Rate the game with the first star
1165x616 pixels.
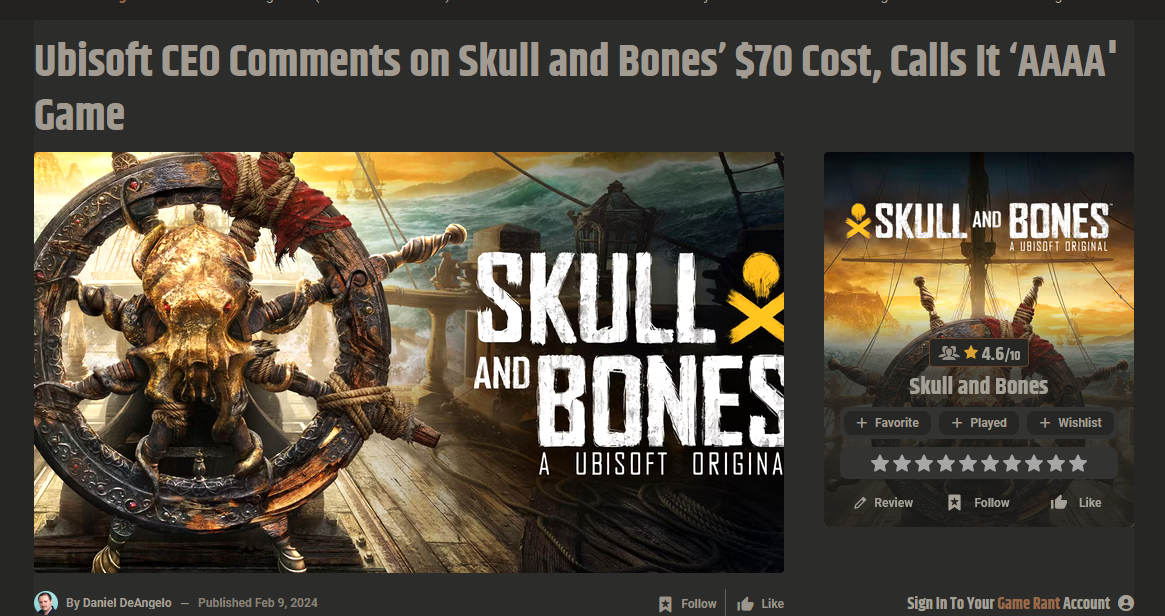click(x=880, y=464)
